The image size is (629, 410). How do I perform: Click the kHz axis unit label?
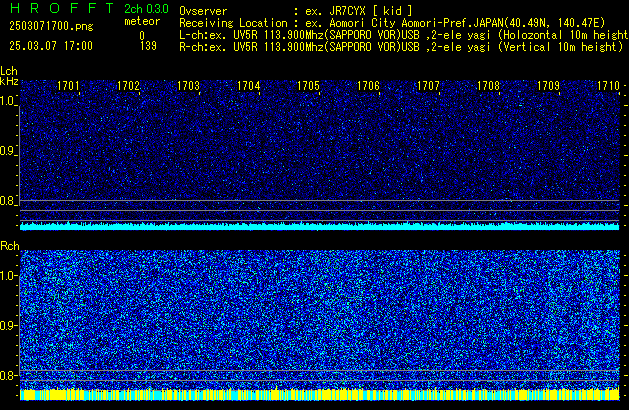(9, 81)
